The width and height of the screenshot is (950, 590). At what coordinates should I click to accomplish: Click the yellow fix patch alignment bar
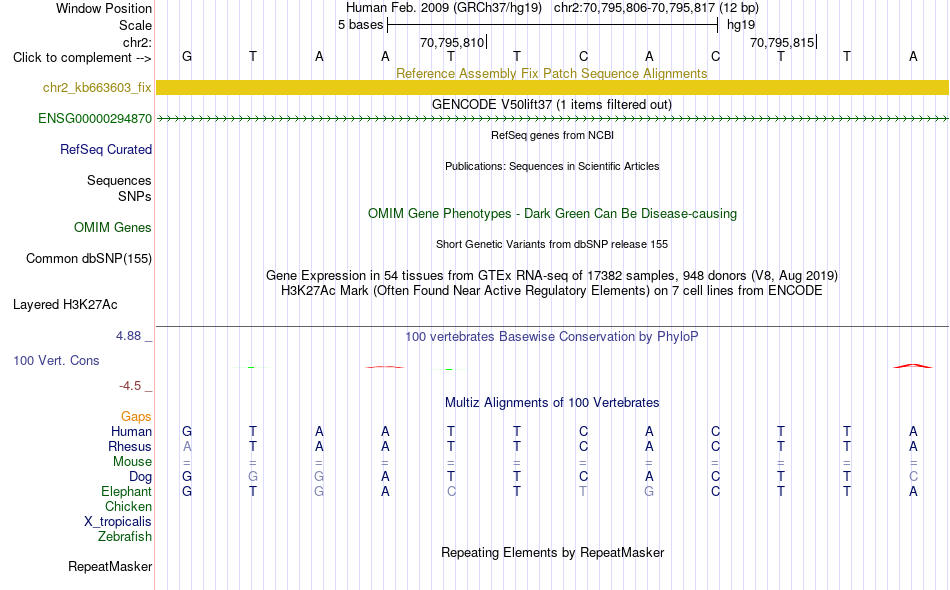click(x=553, y=87)
